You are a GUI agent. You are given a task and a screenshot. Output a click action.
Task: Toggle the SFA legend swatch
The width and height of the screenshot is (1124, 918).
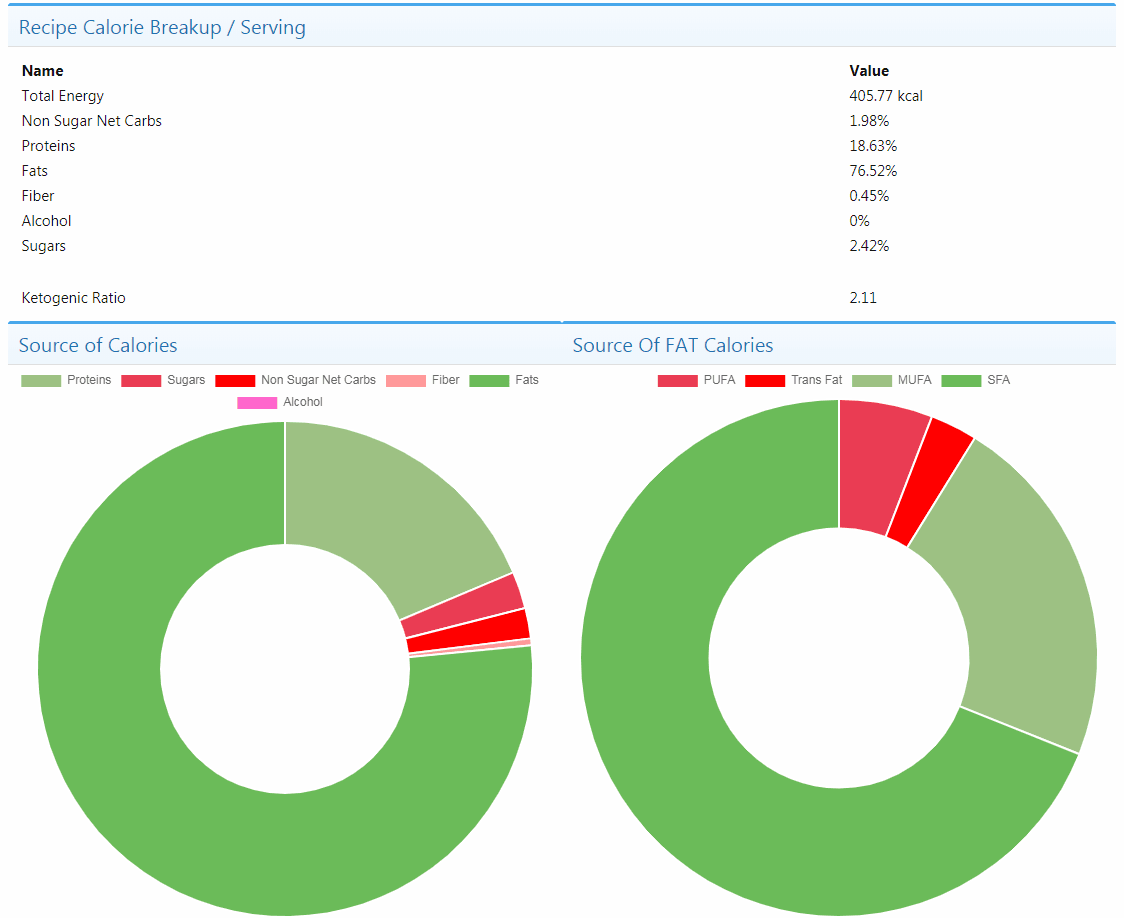coord(961,381)
